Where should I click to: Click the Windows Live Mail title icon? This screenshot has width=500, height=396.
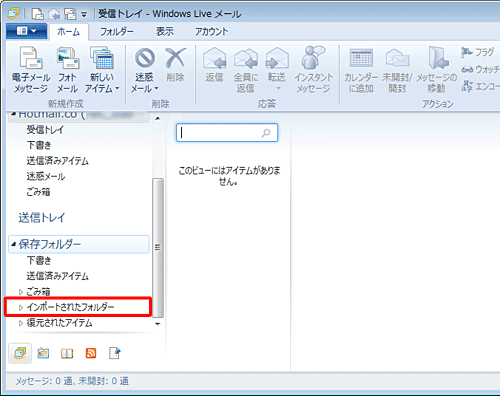[x=13, y=14]
